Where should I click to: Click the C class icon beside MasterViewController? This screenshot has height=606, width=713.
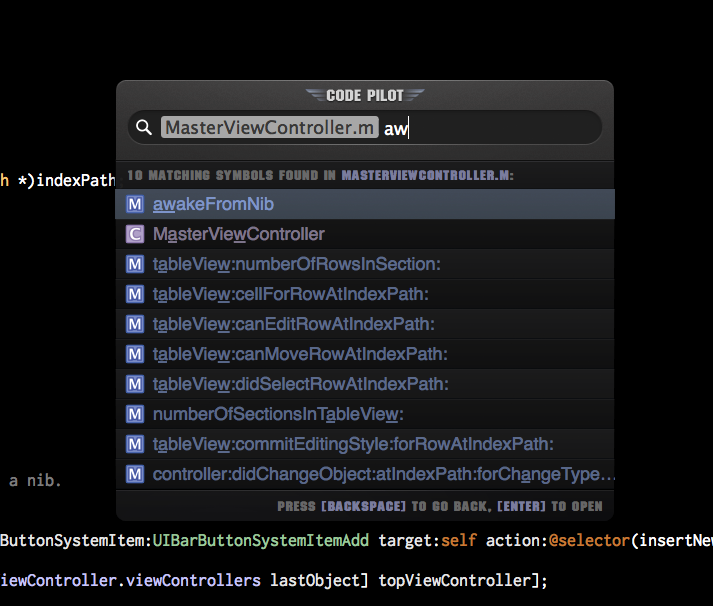(135, 234)
